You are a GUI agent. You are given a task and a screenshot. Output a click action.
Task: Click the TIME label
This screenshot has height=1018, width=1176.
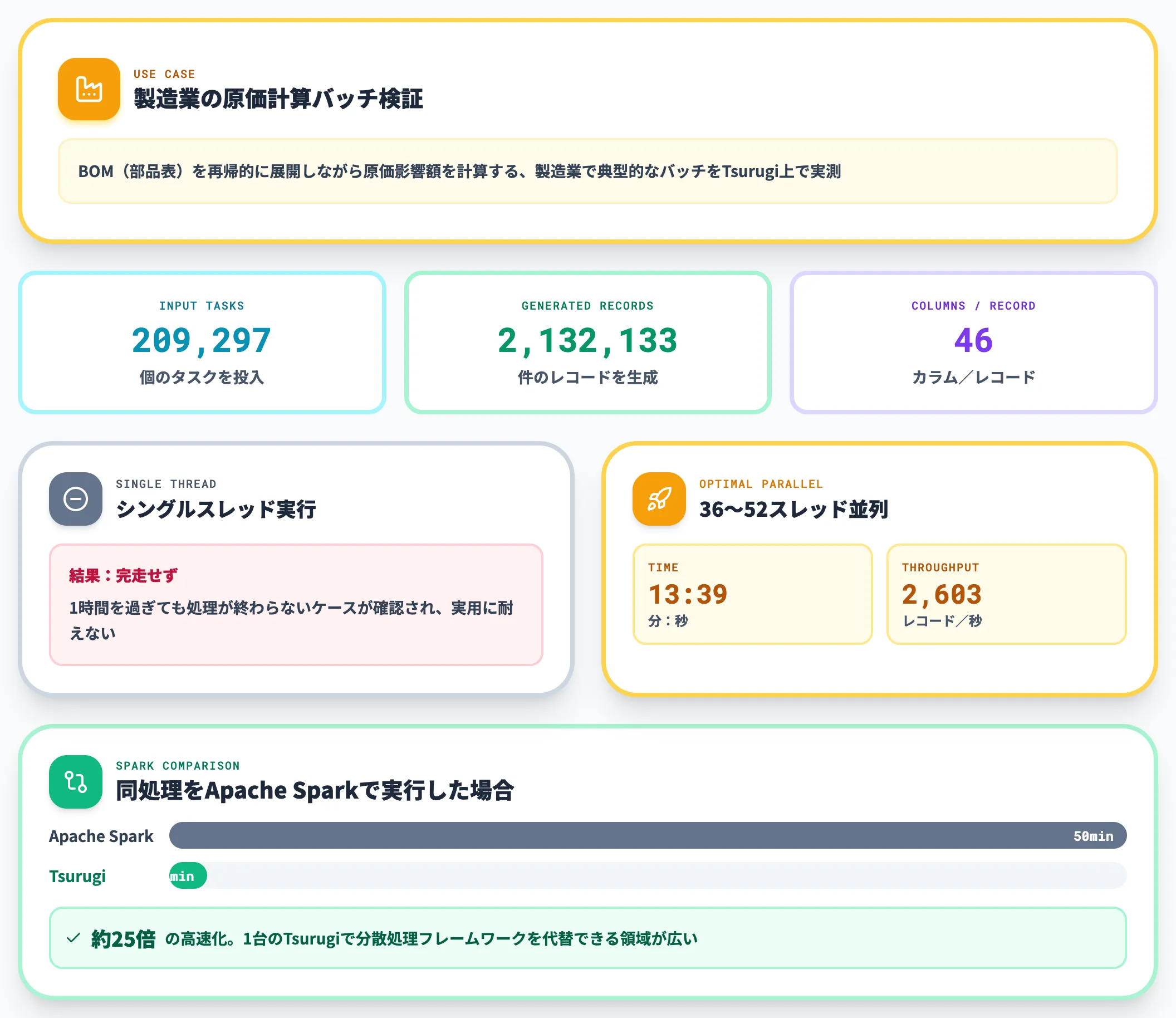coord(663,567)
